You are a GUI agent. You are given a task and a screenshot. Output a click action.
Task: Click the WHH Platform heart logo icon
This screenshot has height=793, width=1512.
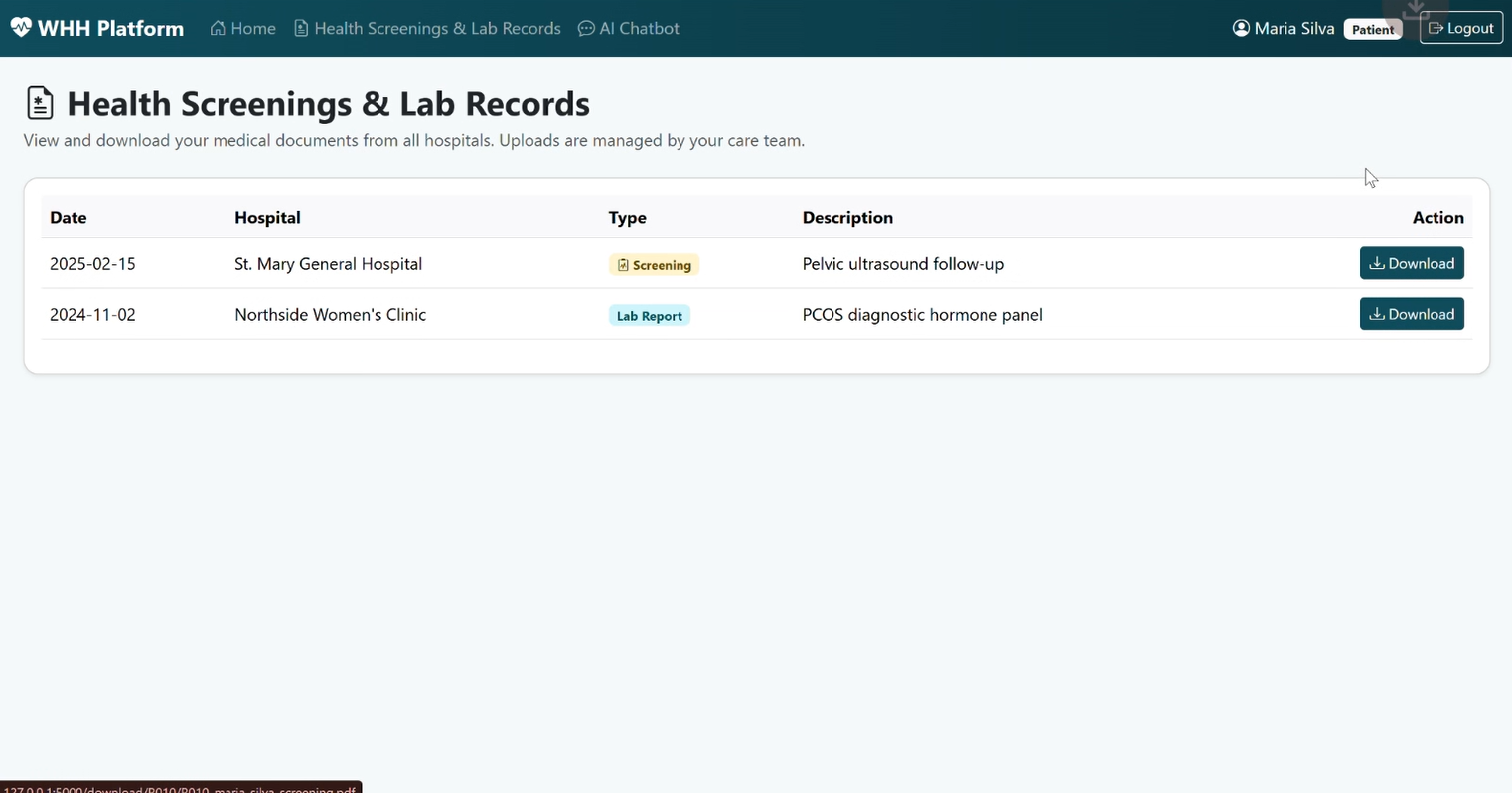(x=21, y=28)
